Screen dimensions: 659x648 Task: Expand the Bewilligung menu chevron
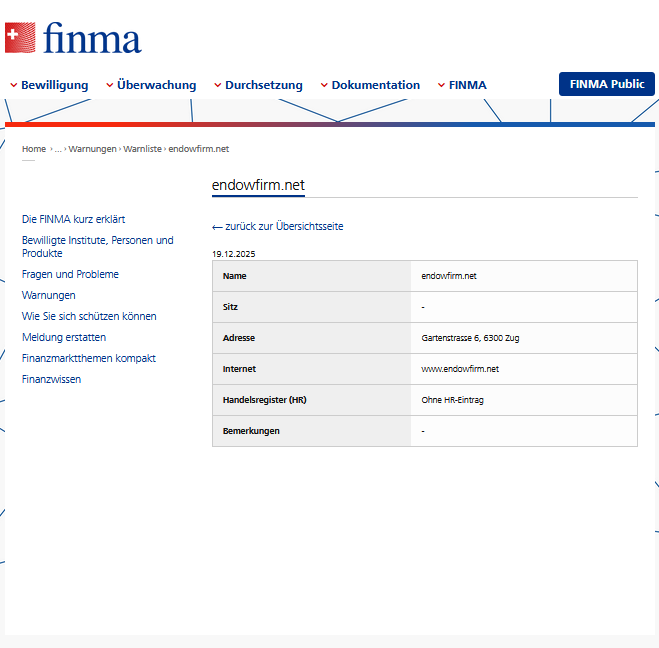(x=13, y=85)
